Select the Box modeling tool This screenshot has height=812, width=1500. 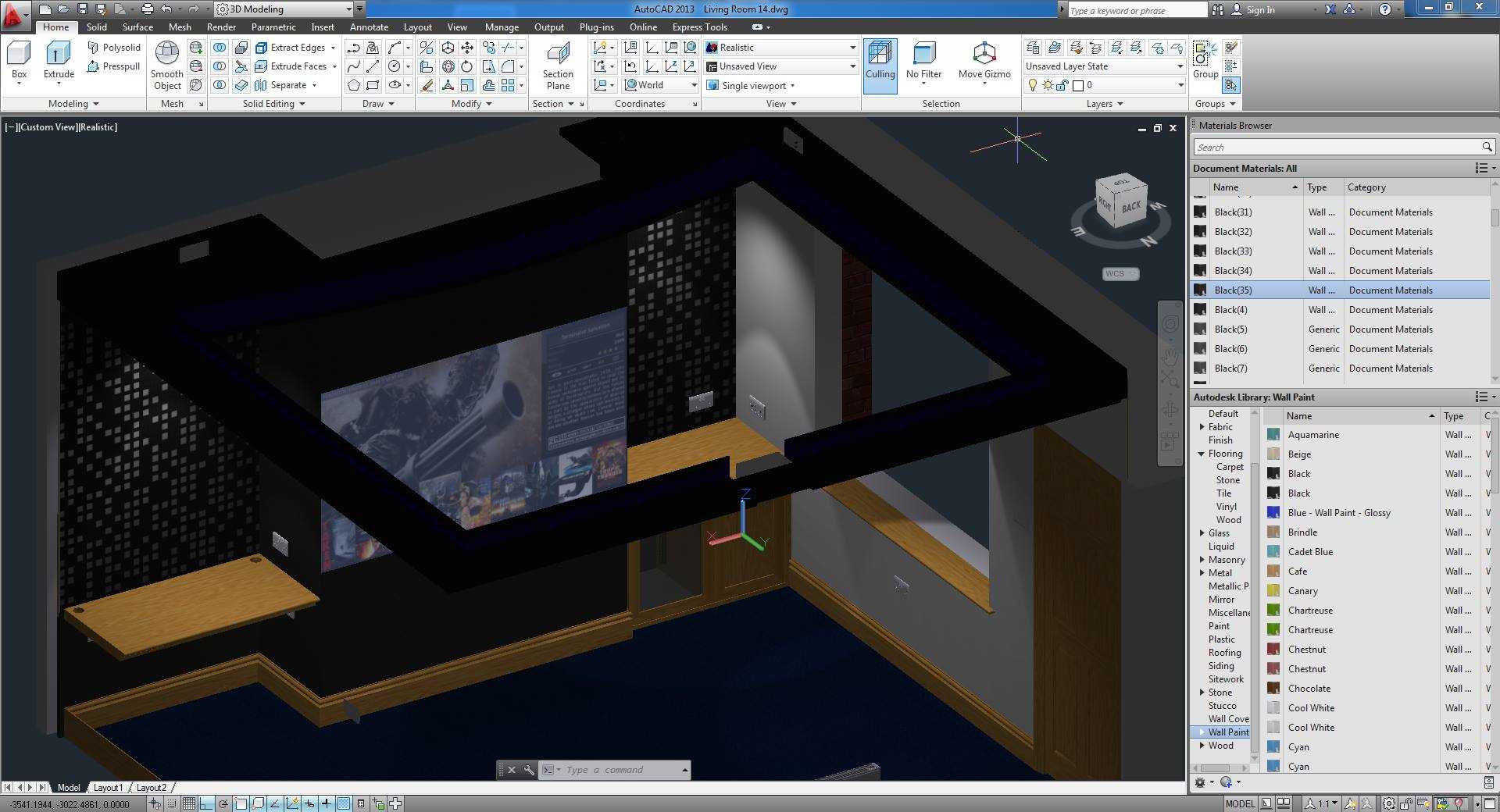pyautogui.click(x=19, y=61)
